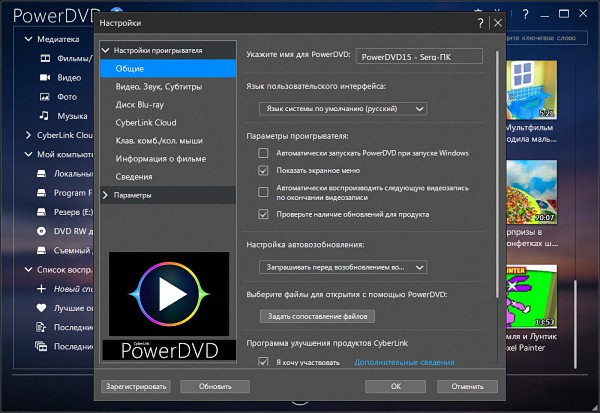
Task: Open the auto-resume setting dropdown
Action: (x=343, y=267)
